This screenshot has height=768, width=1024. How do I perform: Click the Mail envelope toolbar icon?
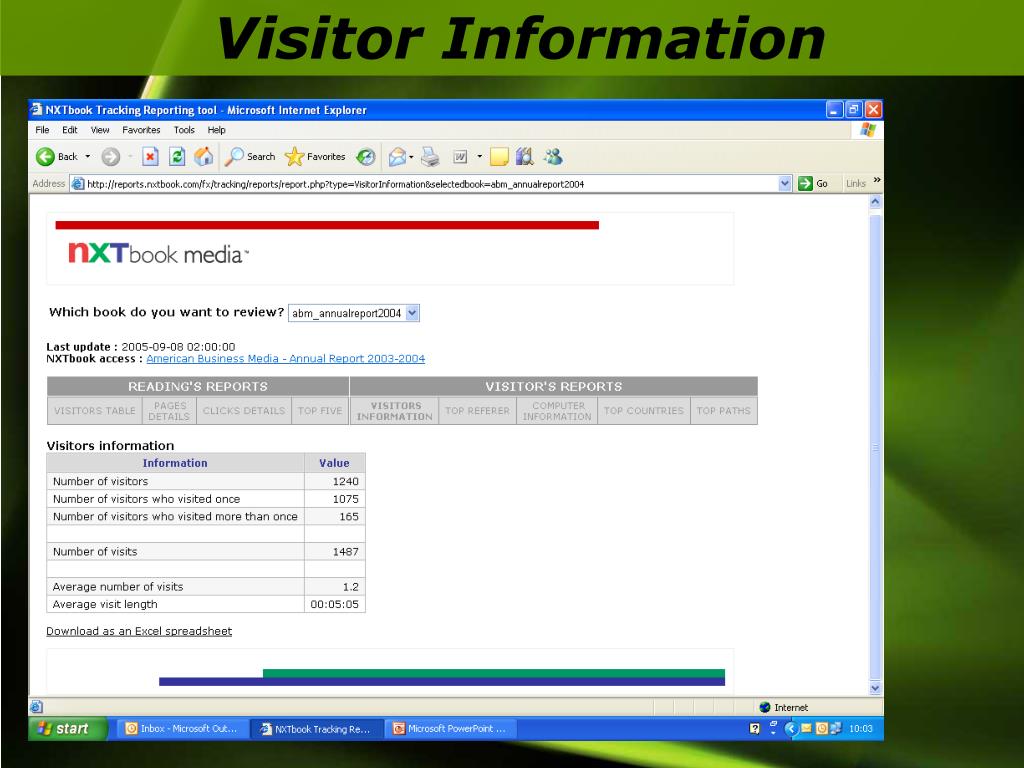click(397, 157)
